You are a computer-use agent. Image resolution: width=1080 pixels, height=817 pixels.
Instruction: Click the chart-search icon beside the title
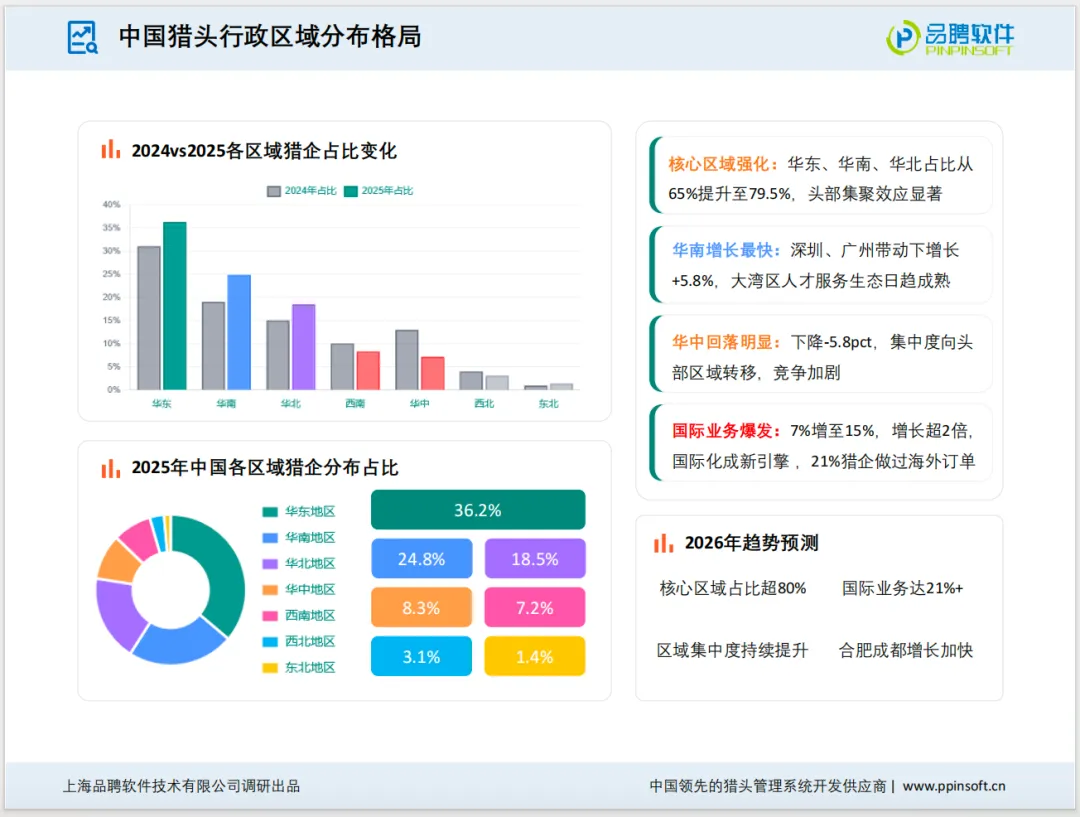[x=83, y=37]
